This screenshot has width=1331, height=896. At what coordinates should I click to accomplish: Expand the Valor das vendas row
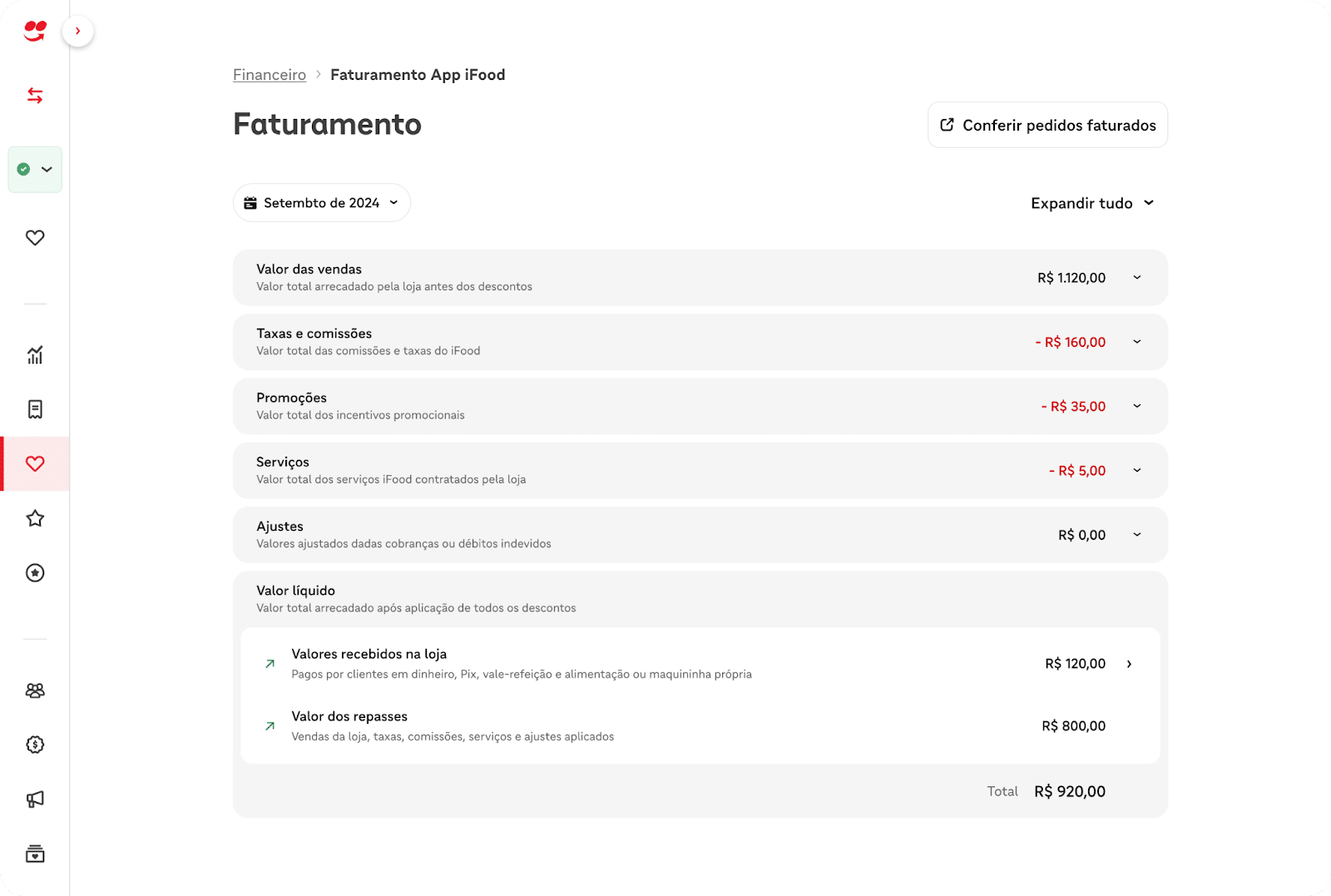[x=1137, y=278]
